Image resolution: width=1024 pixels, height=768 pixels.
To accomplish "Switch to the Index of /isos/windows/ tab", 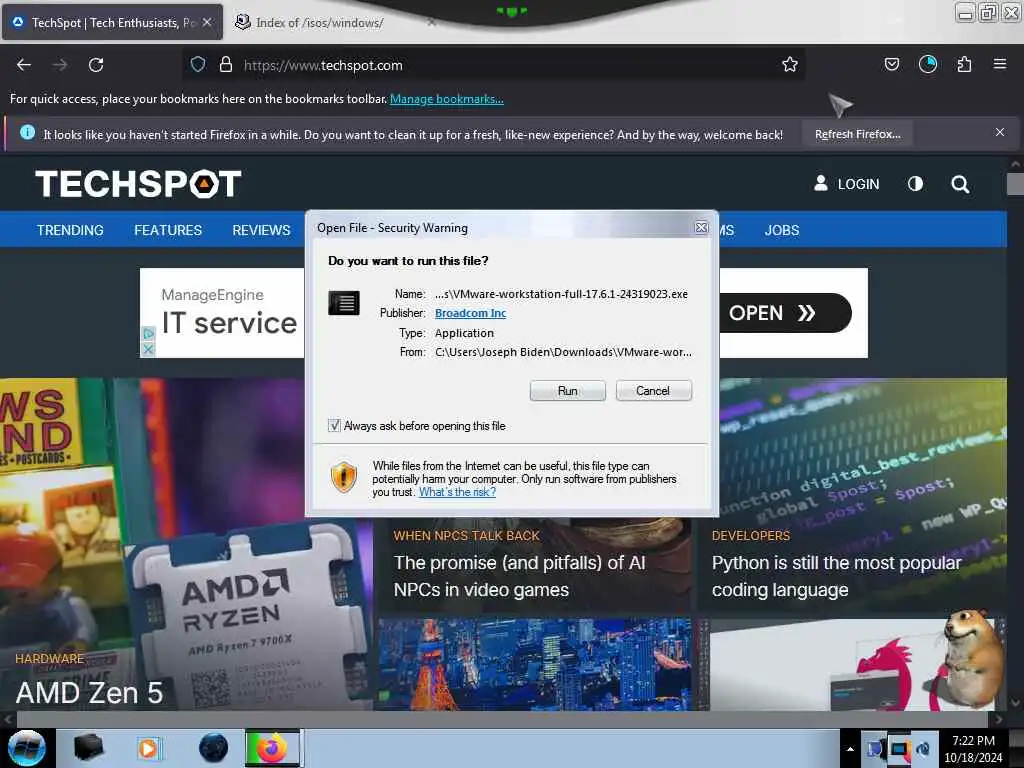I will [319, 23].
